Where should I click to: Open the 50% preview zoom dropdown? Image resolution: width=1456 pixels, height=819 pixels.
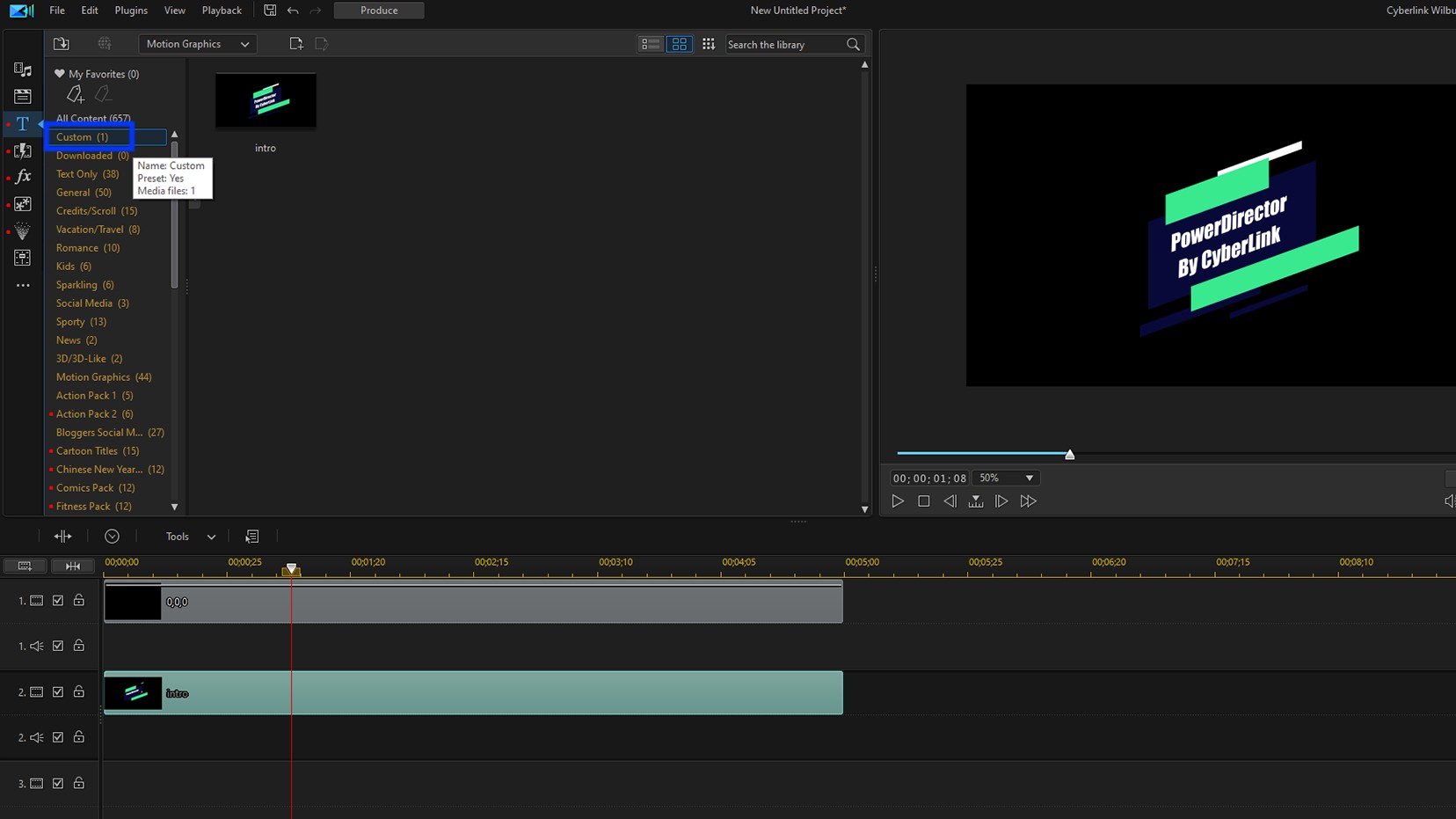(x=1006, y=478)
